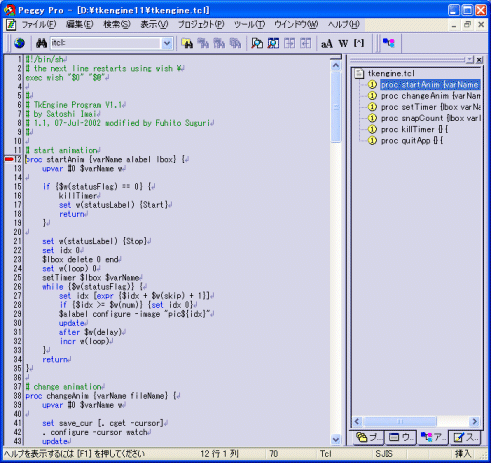This screenshot has width=491, height=463.
Task: Click the magnifier document search icon
Action: pyautogui.click(x=257, y=43)
